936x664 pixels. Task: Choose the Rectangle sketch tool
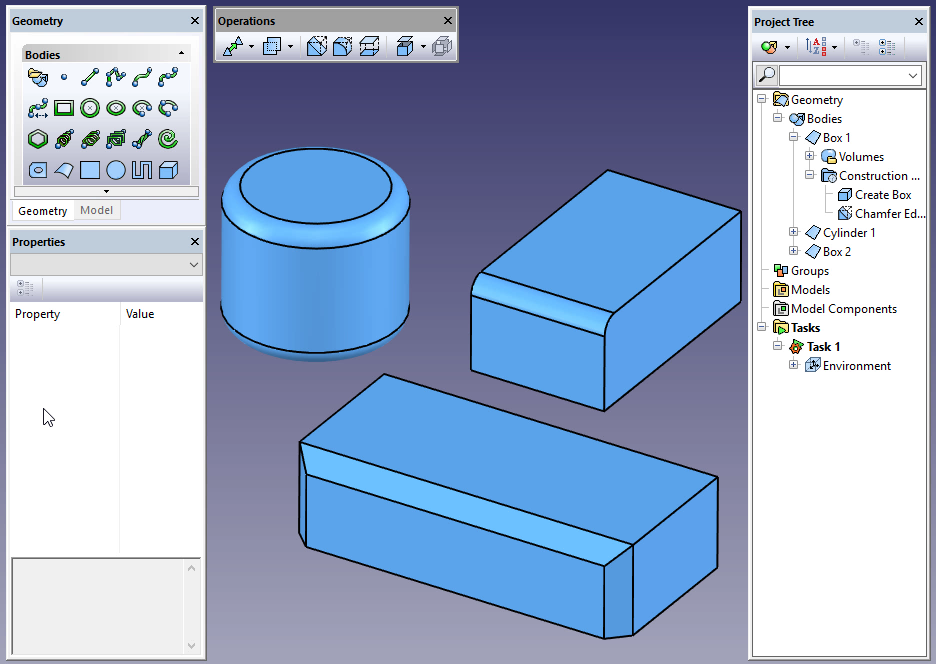click(64, 108)
